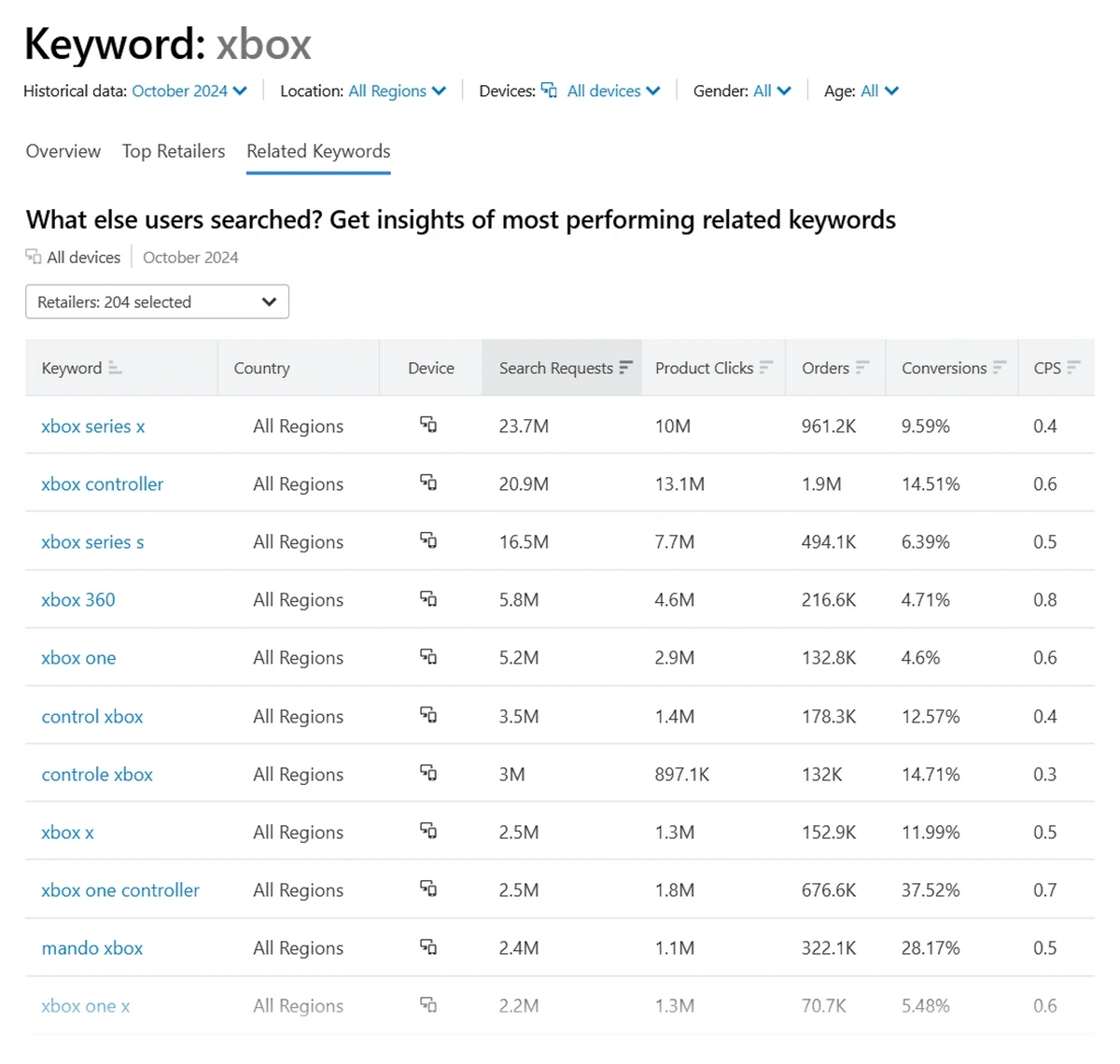This screenshot has width=1120, height=1064.
Task: Click 23.7M search requests value
Action: point(524,427)
